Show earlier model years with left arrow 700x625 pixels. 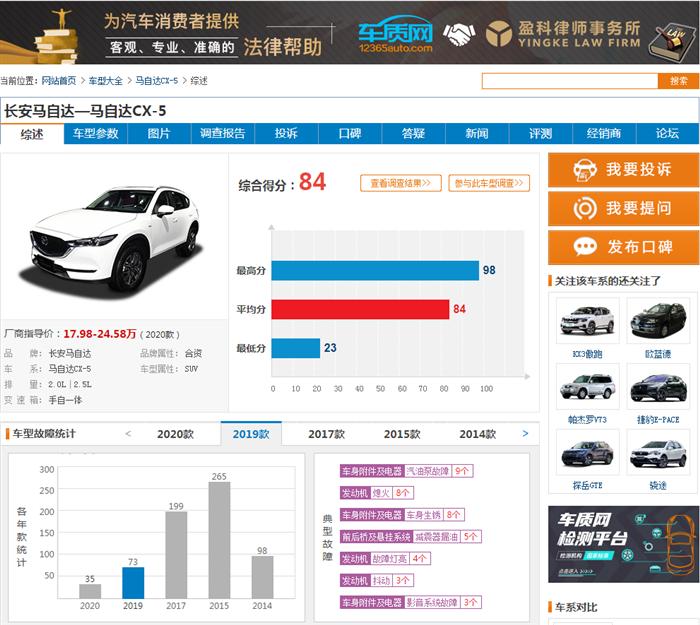(x=128, y=433)
